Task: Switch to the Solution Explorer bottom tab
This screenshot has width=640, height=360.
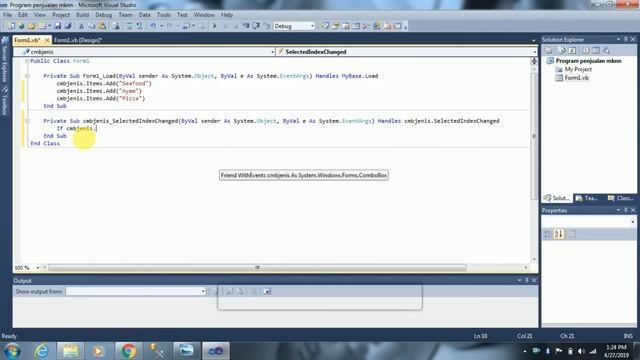Action: (557, 198)
